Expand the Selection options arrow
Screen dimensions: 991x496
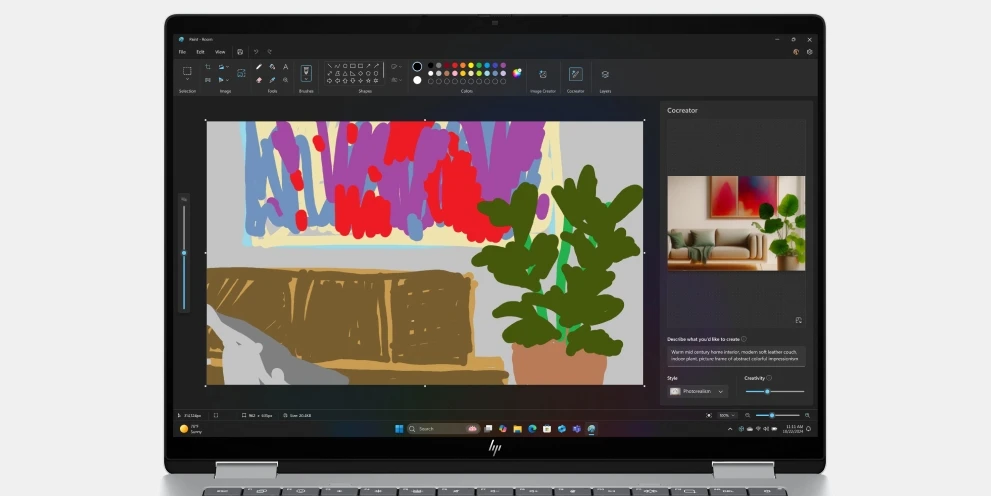(x=187, y=80)
